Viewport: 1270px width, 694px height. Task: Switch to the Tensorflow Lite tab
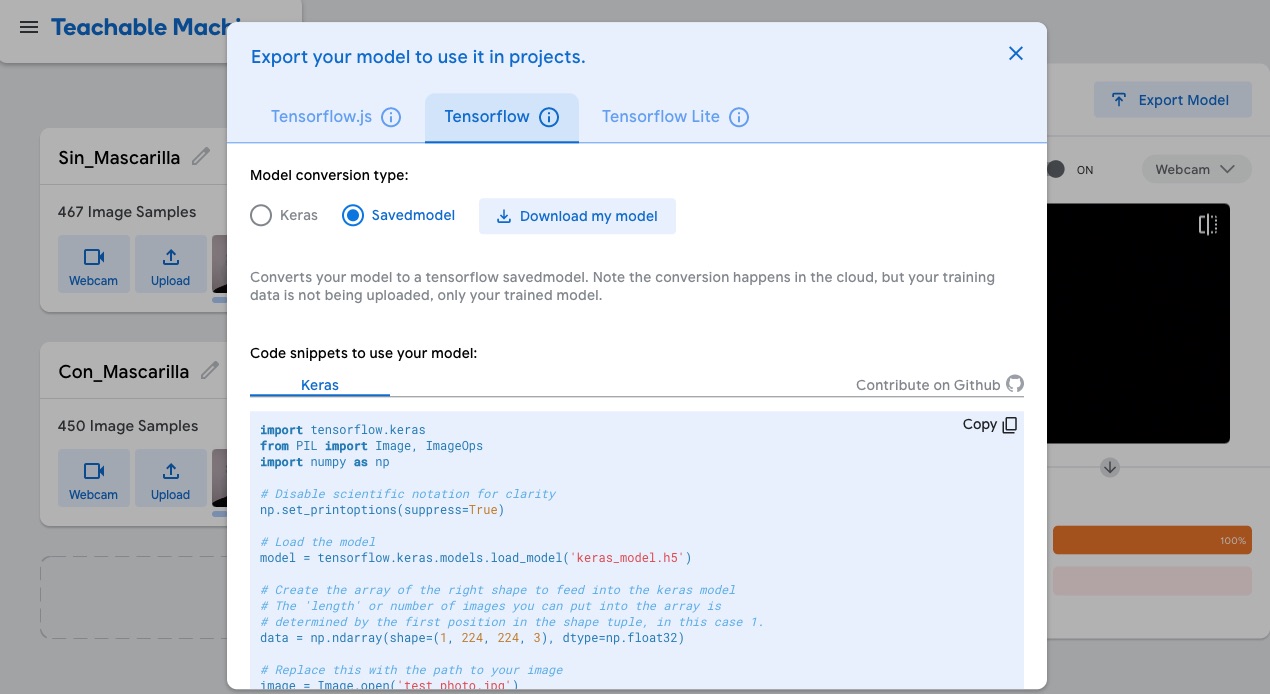click(661, 117)
